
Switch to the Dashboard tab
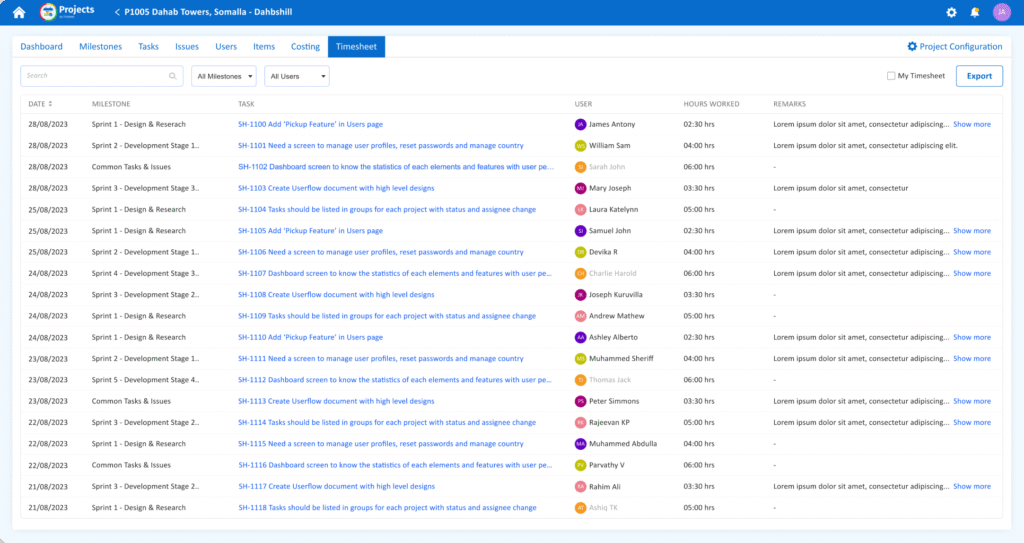(41, 47)
